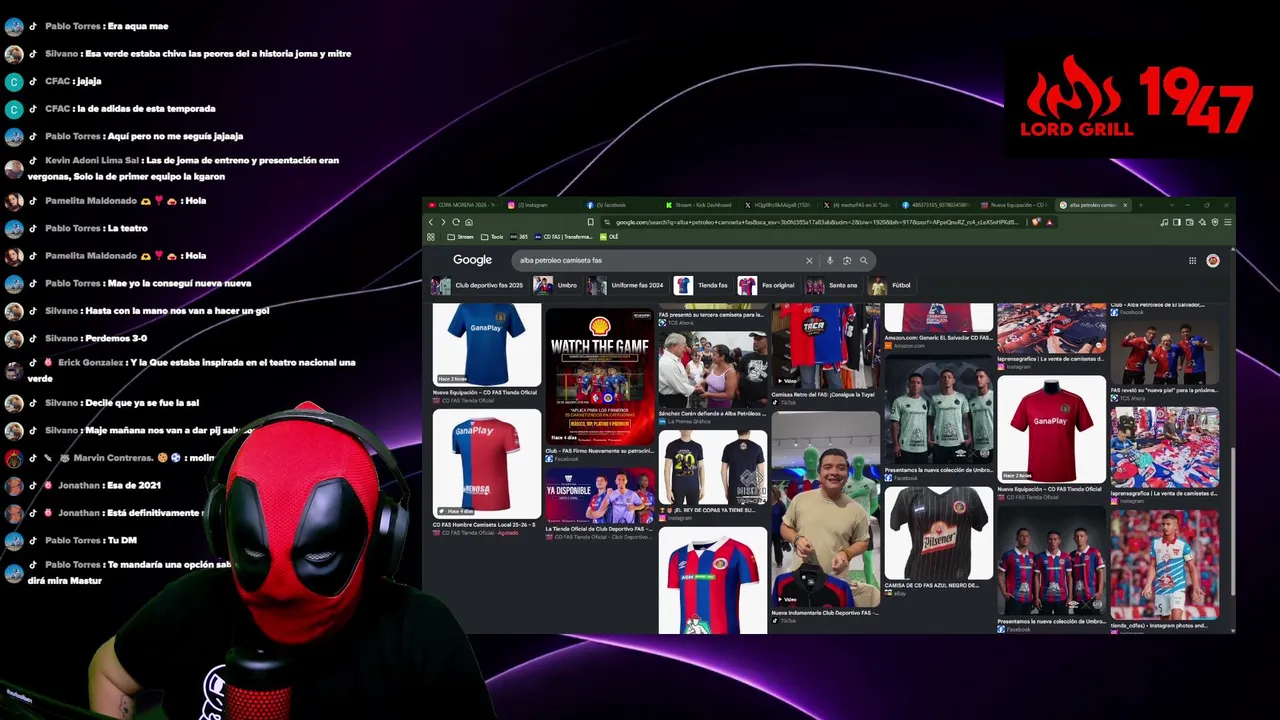
Task: Submit the search with the magnifier icon
Action: pos(864,261)
